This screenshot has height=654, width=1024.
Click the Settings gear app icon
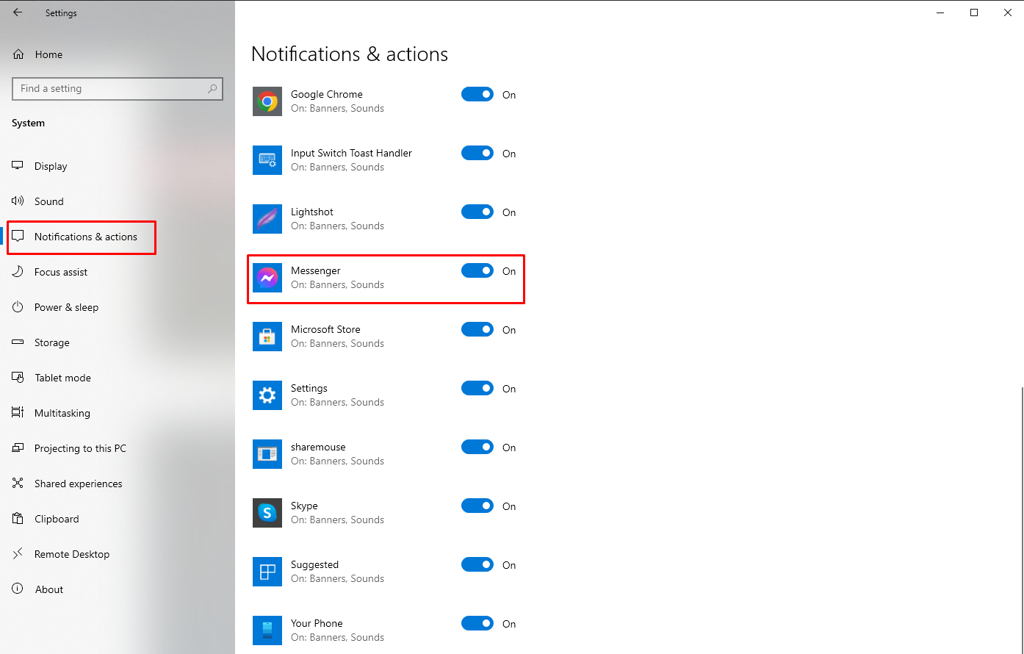coord(267,395)
